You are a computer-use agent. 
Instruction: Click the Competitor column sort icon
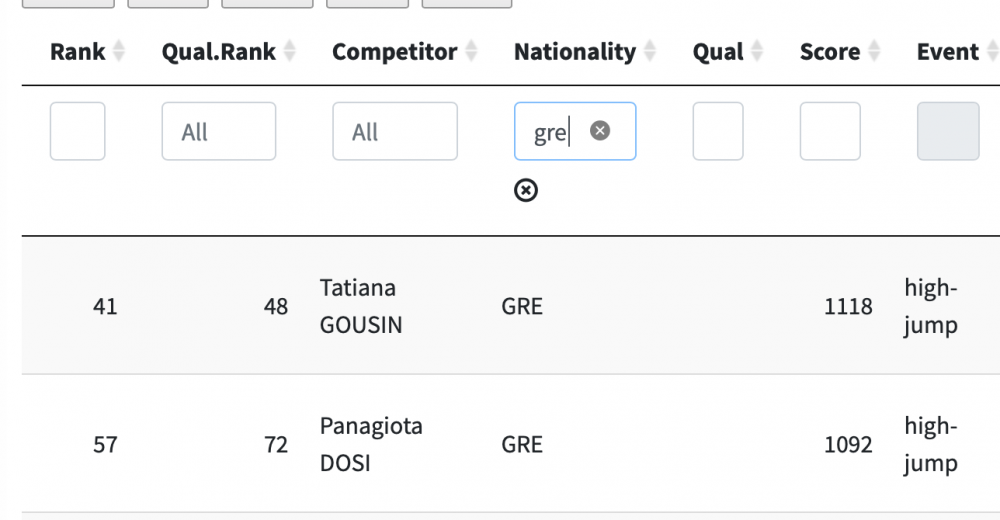472,52
